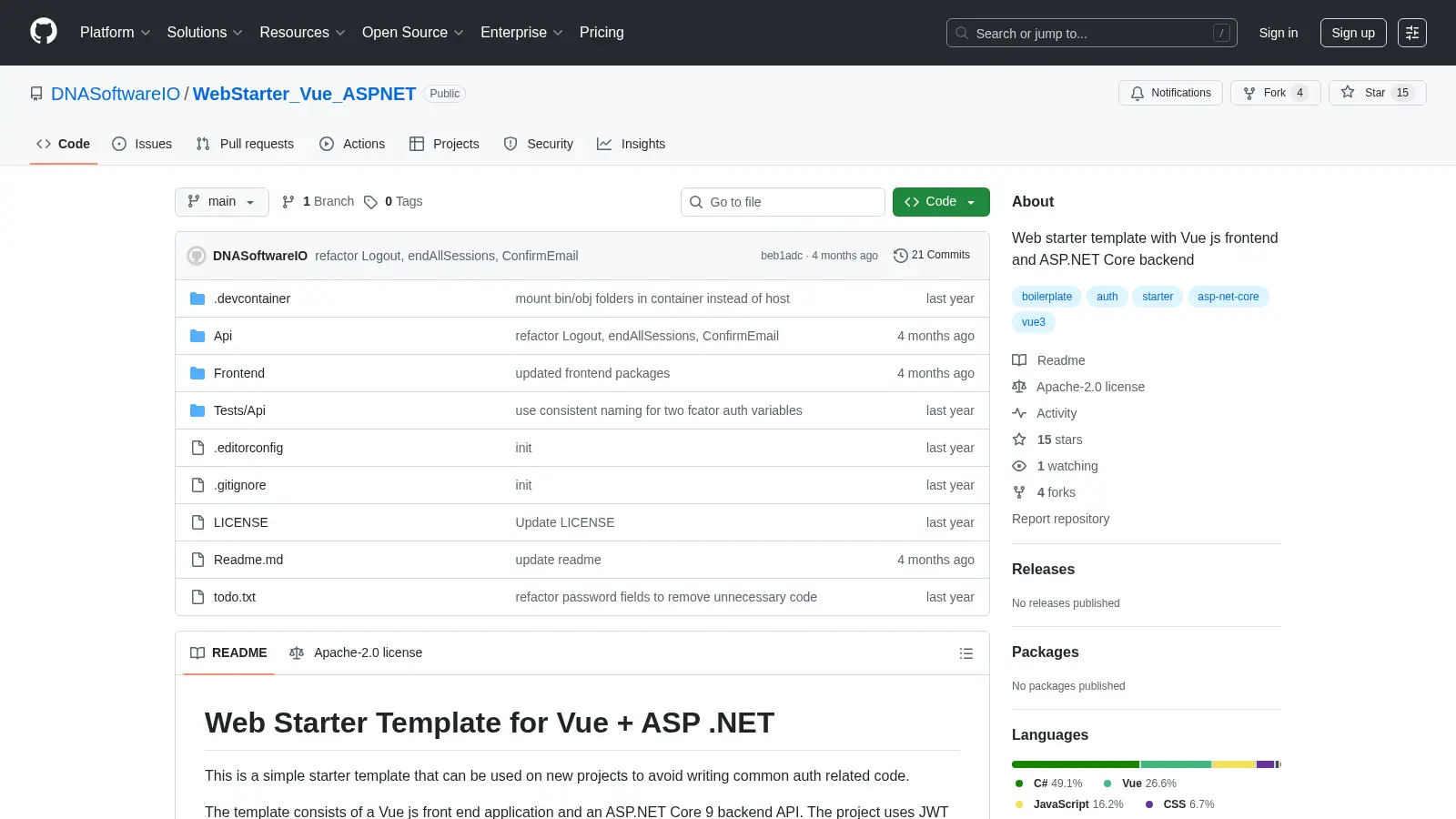Click the todo.txt file icon
The height and width of the screenshot is (819, 1456).
pyautogui.click(x=197, y=597)
